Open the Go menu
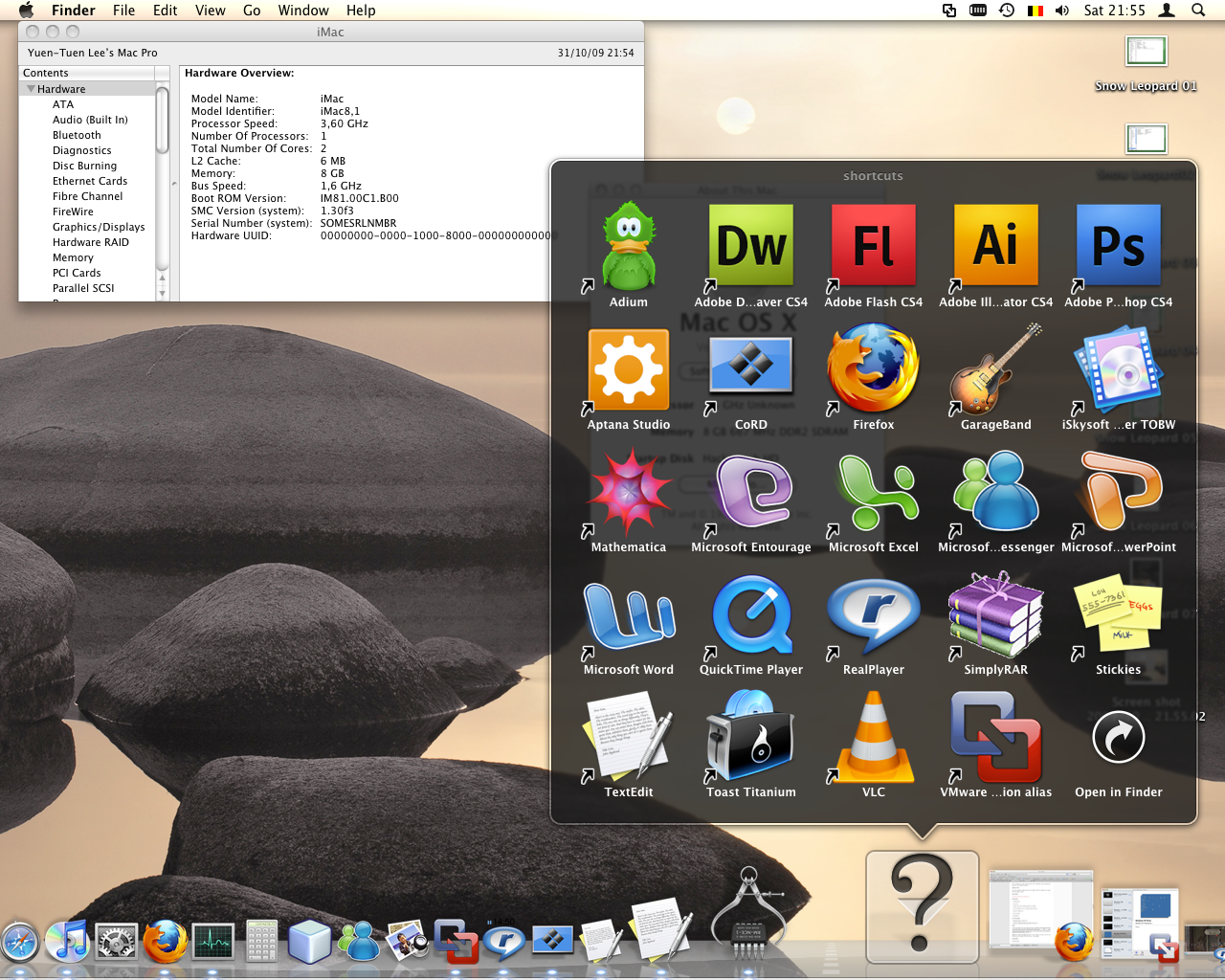1225x980 pixels. click(x=252, y=11)
